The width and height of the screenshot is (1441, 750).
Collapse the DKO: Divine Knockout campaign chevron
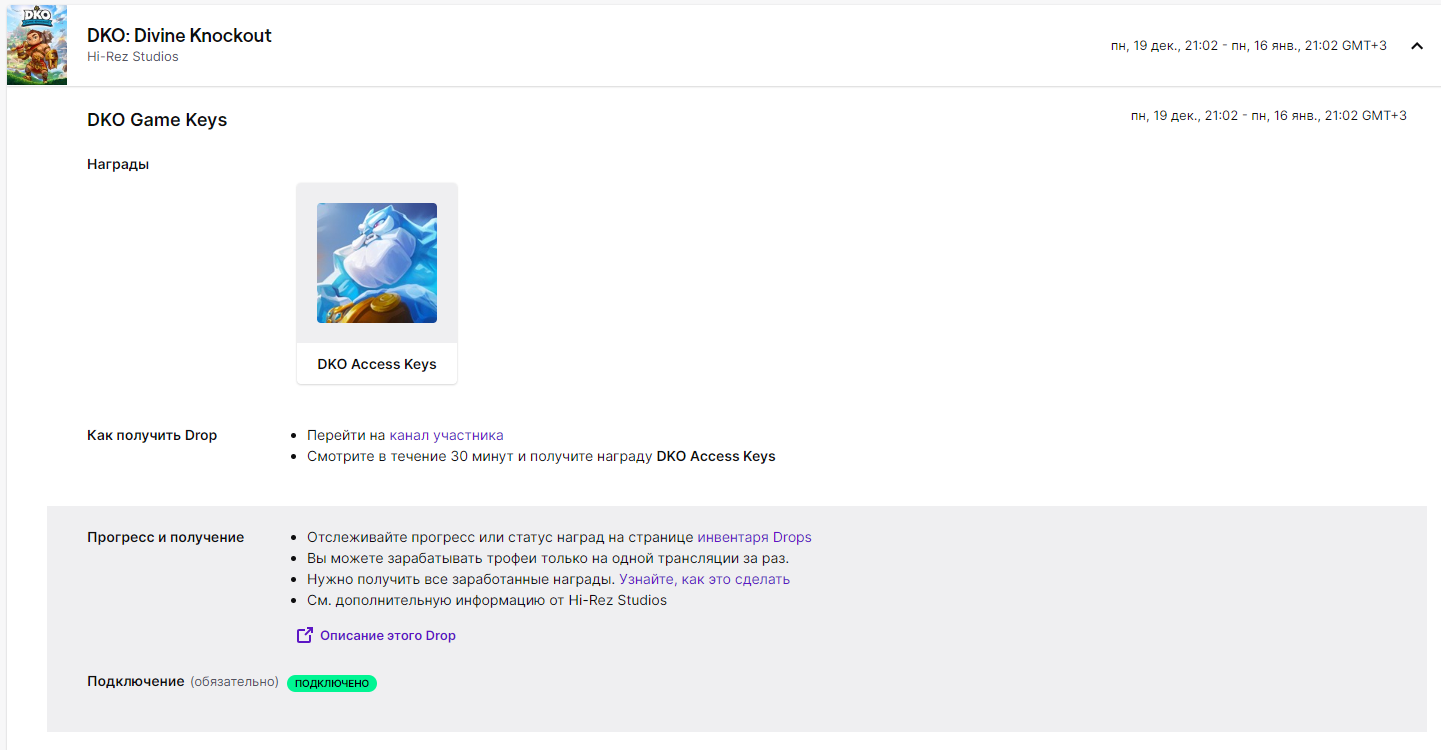coord(1416,46)
